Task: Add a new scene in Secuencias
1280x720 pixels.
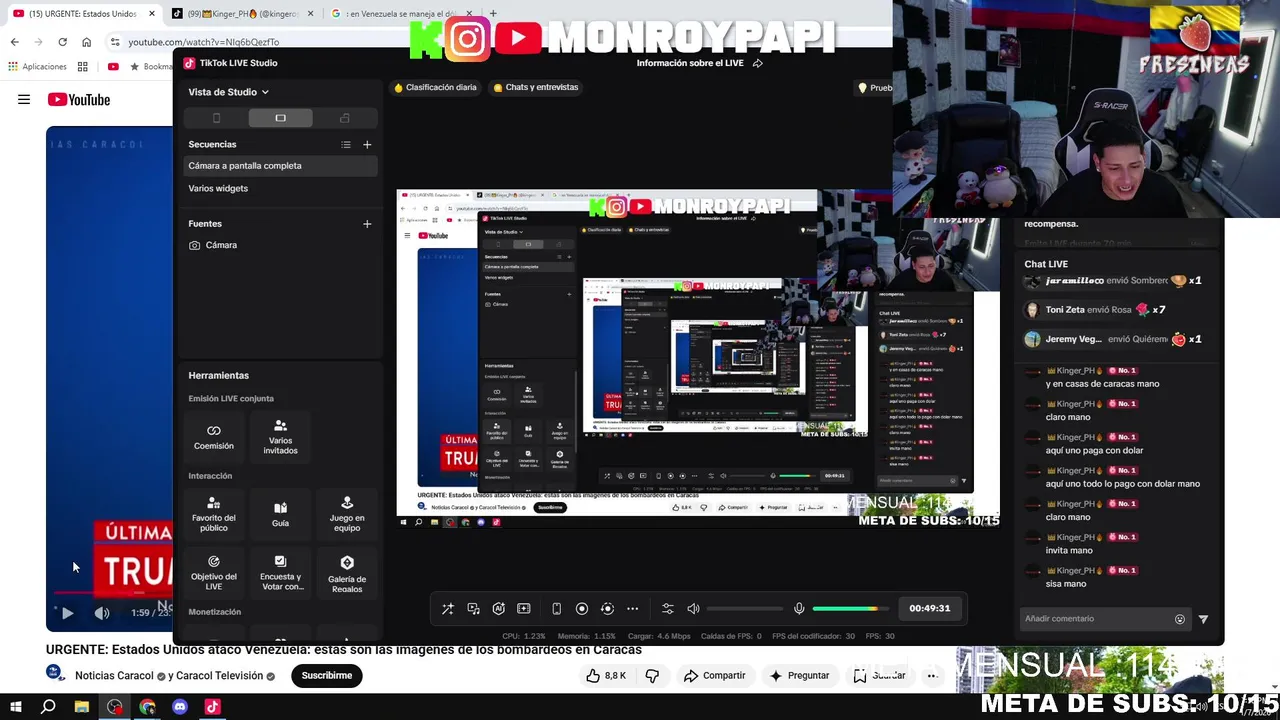Action: pos(367,145)
